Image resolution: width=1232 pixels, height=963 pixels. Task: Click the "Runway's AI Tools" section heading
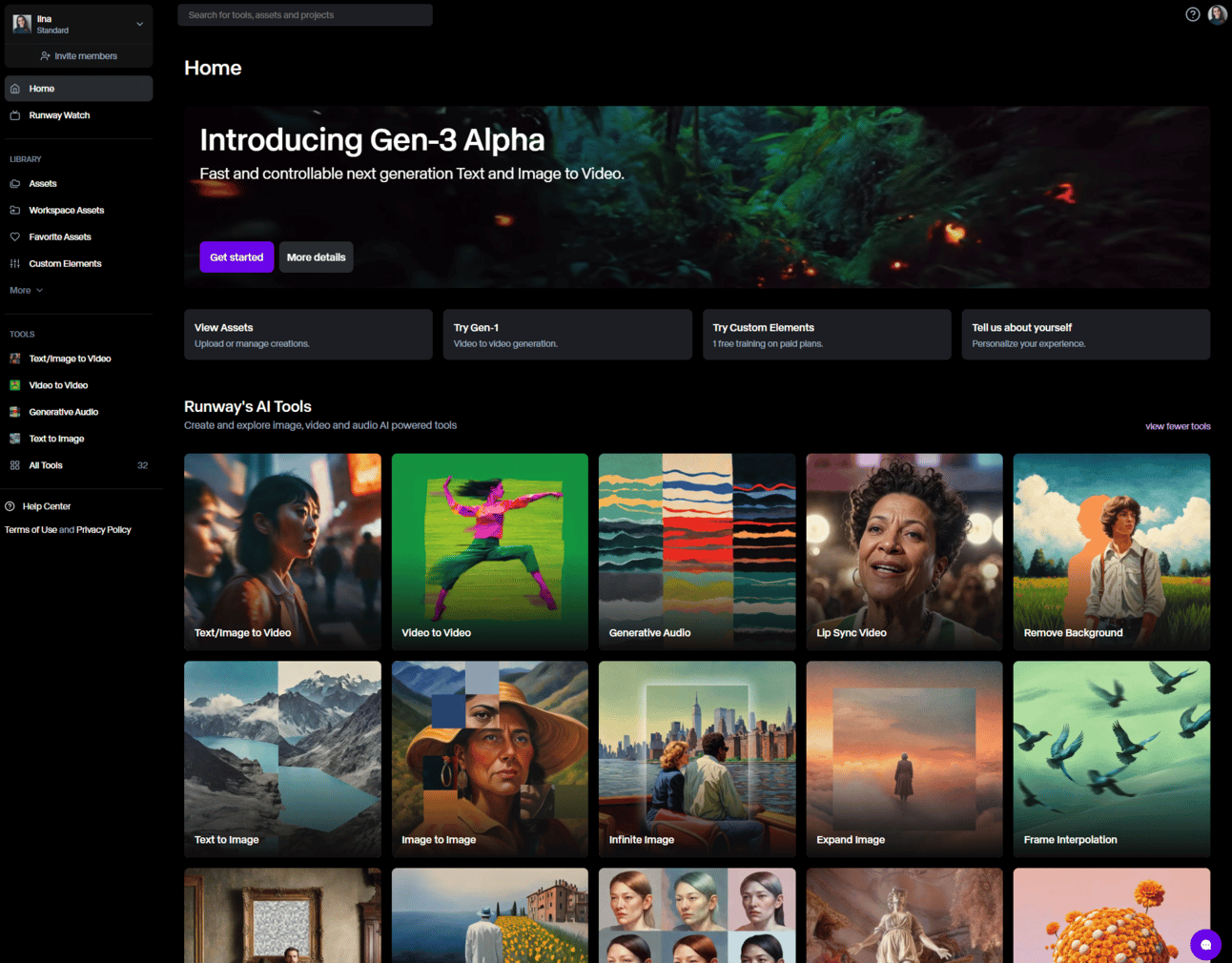click(248, 406)
